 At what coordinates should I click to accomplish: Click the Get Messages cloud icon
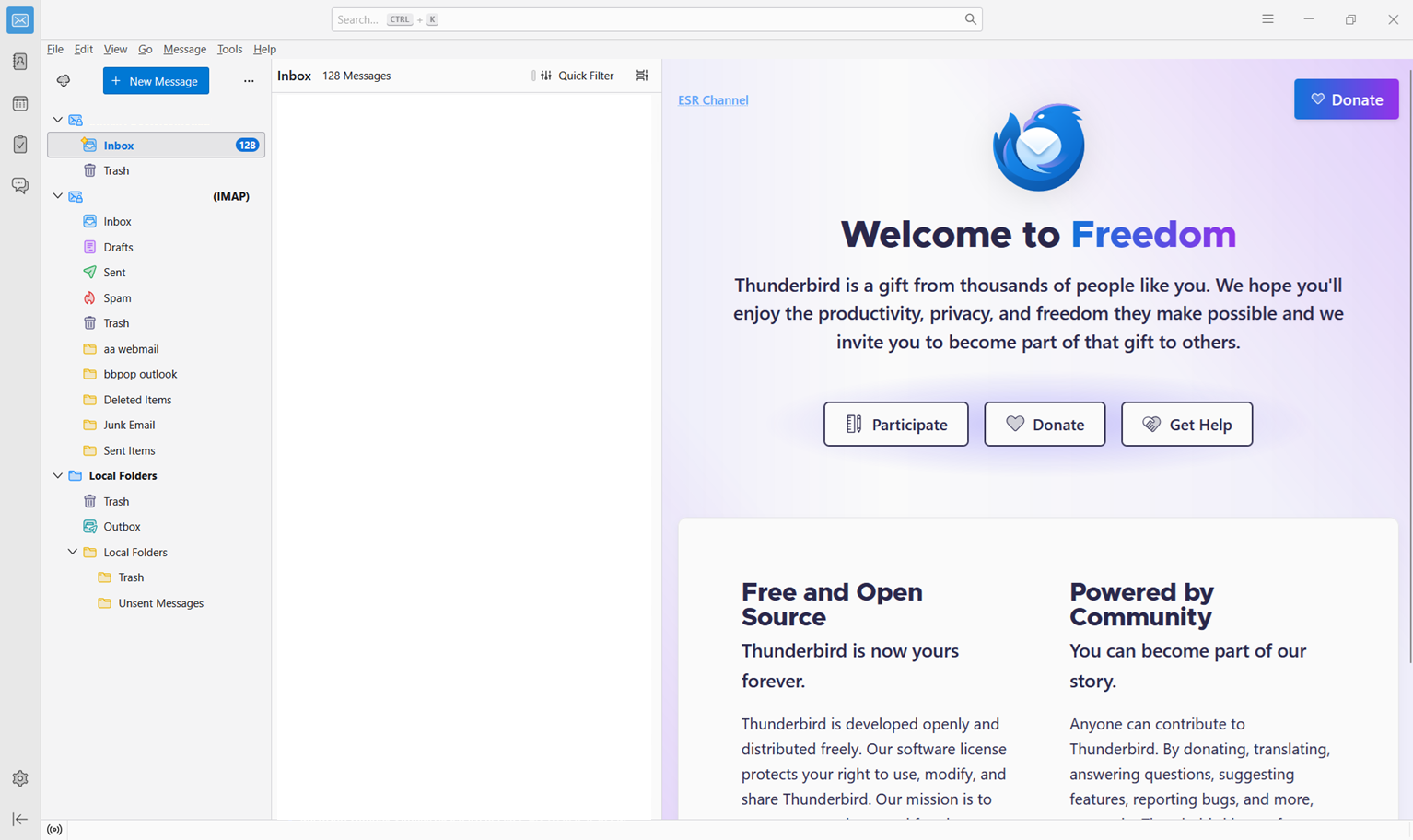coord(64,81)
